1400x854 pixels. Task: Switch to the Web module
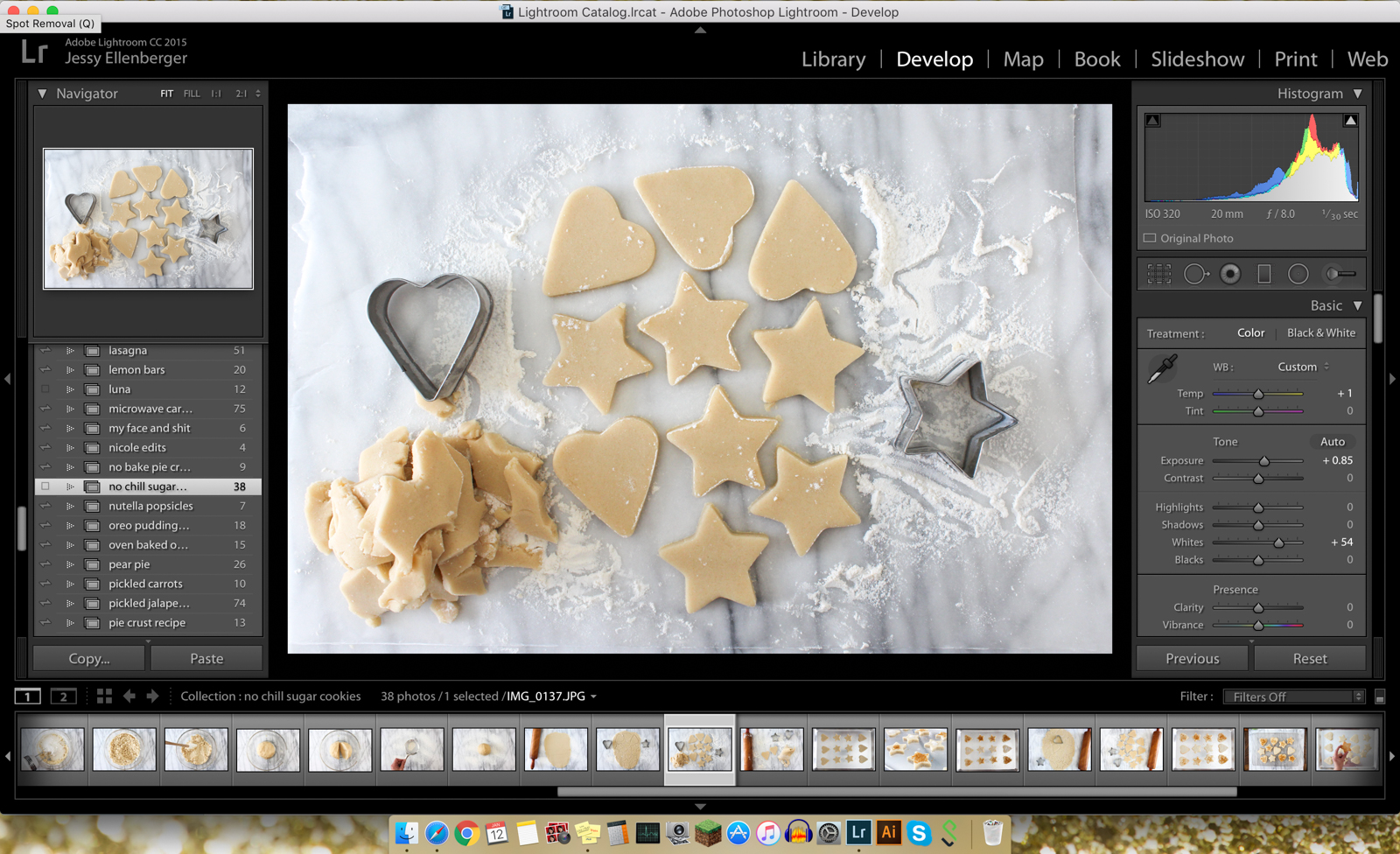point(1368,59)
